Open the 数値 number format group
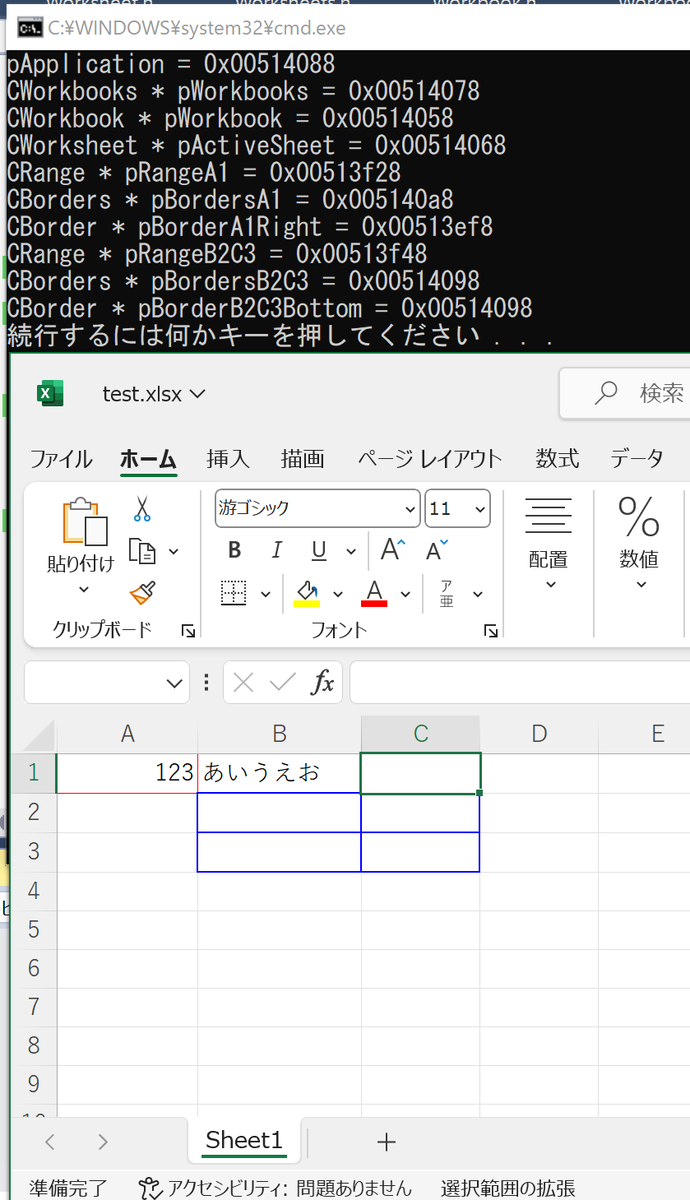The height and width of the screenshot is (1200, 690). pos(639,543)
